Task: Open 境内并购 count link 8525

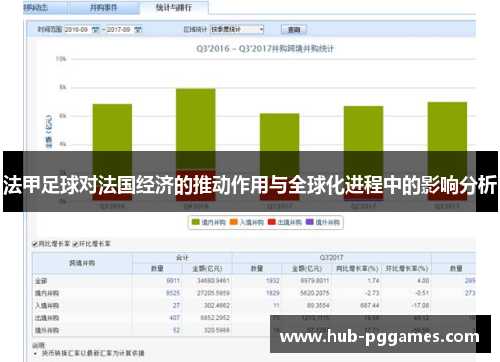Action: (x=173, y=293)
